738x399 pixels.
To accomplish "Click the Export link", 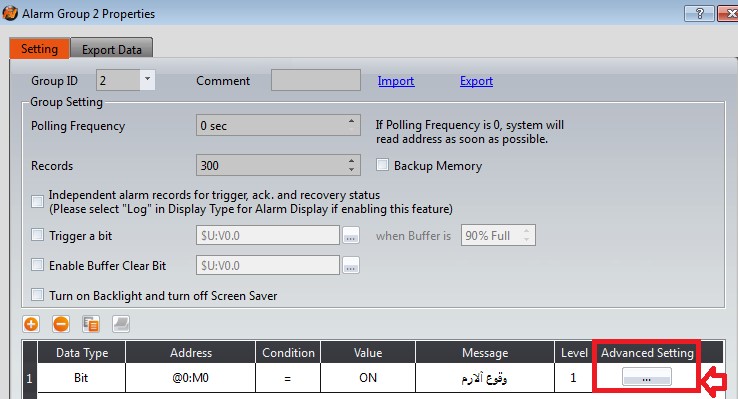I will tap(476, 81).
